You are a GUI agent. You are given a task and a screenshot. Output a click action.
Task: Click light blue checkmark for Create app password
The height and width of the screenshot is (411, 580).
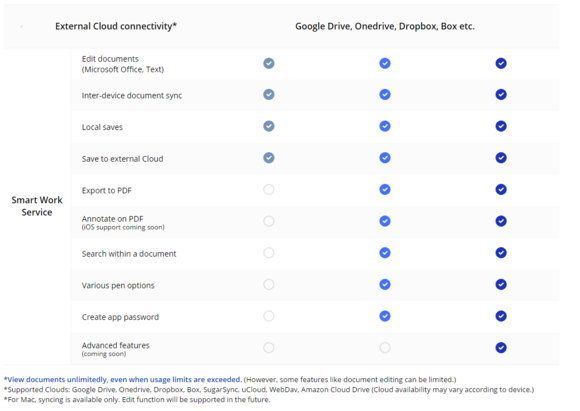(385, 316)
